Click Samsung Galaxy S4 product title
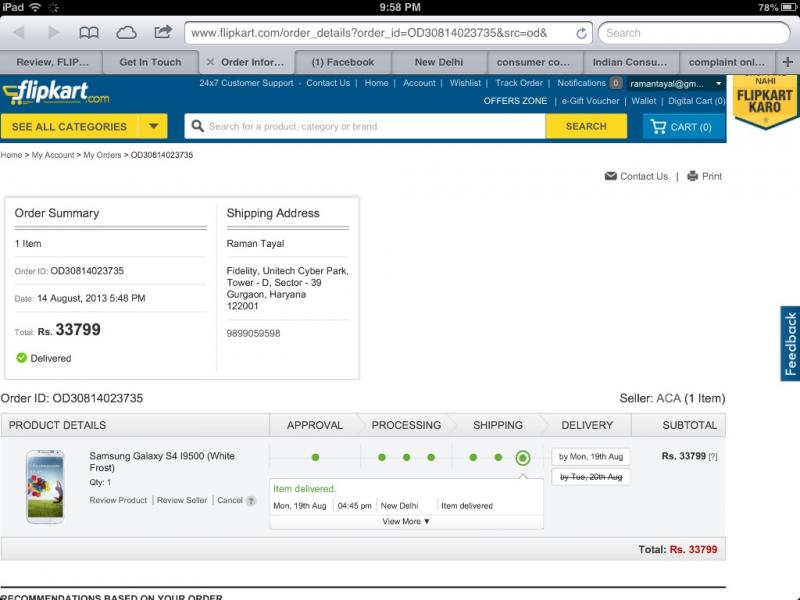The width and height of the screenshot is (800, 600). [x=162, y=461]
